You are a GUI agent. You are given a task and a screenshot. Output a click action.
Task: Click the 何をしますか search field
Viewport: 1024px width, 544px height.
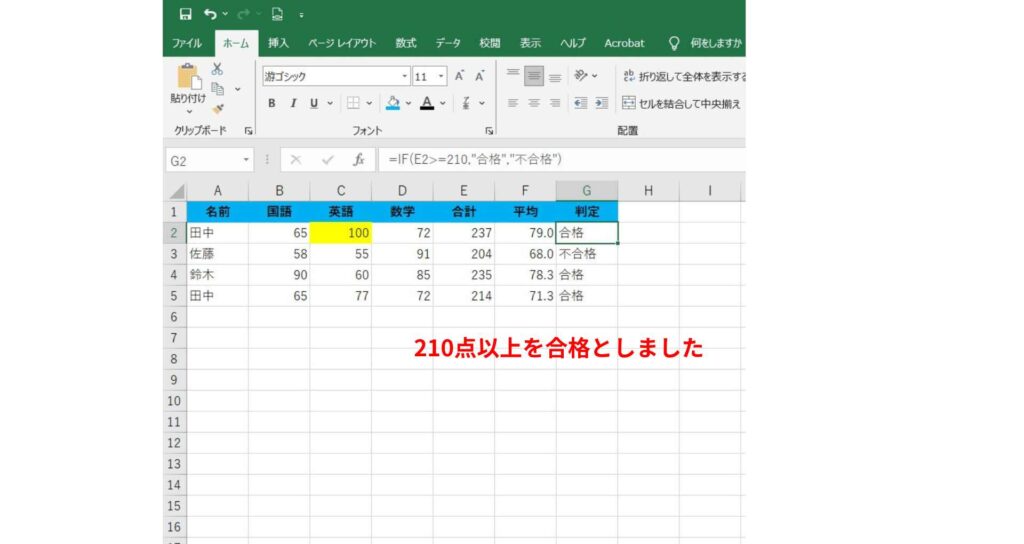(x=716, y=43)
